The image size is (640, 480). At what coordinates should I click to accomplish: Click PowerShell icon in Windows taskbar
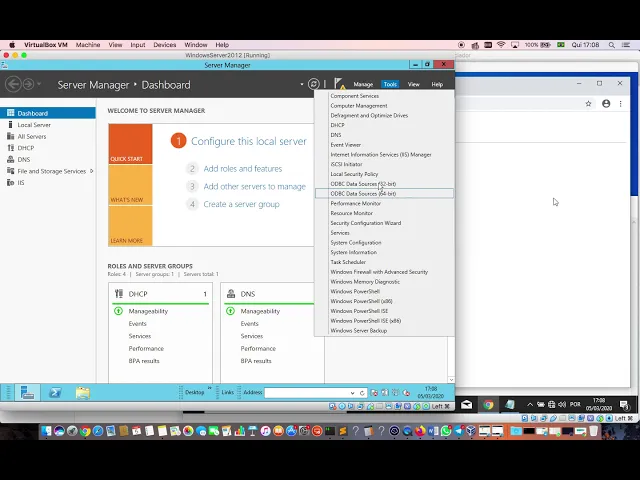(x=55, y=393)
